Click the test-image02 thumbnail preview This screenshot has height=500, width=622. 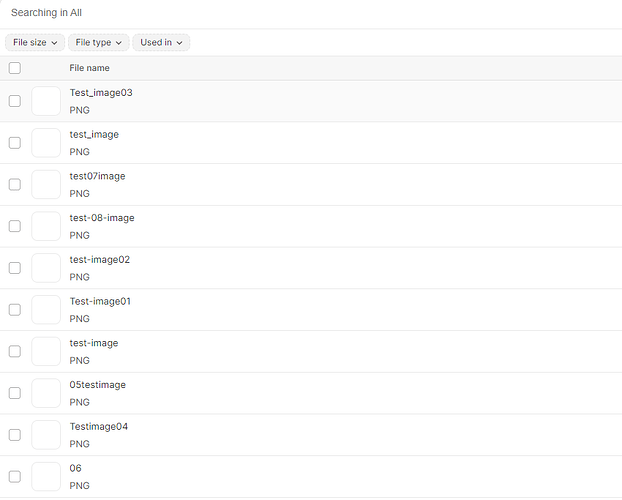(x=46, y=268)
